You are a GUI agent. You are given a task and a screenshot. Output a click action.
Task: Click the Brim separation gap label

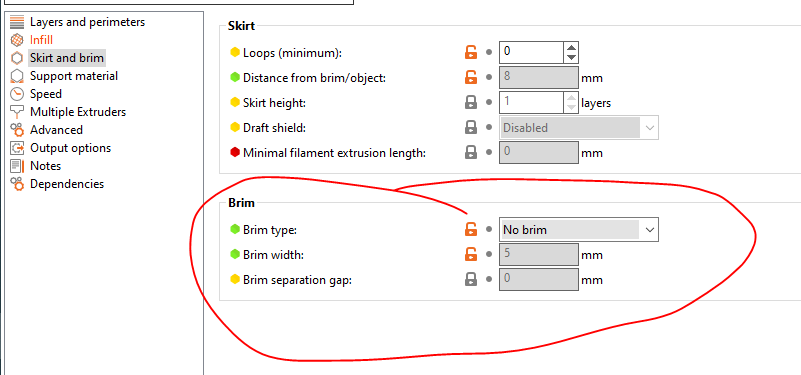298,280
